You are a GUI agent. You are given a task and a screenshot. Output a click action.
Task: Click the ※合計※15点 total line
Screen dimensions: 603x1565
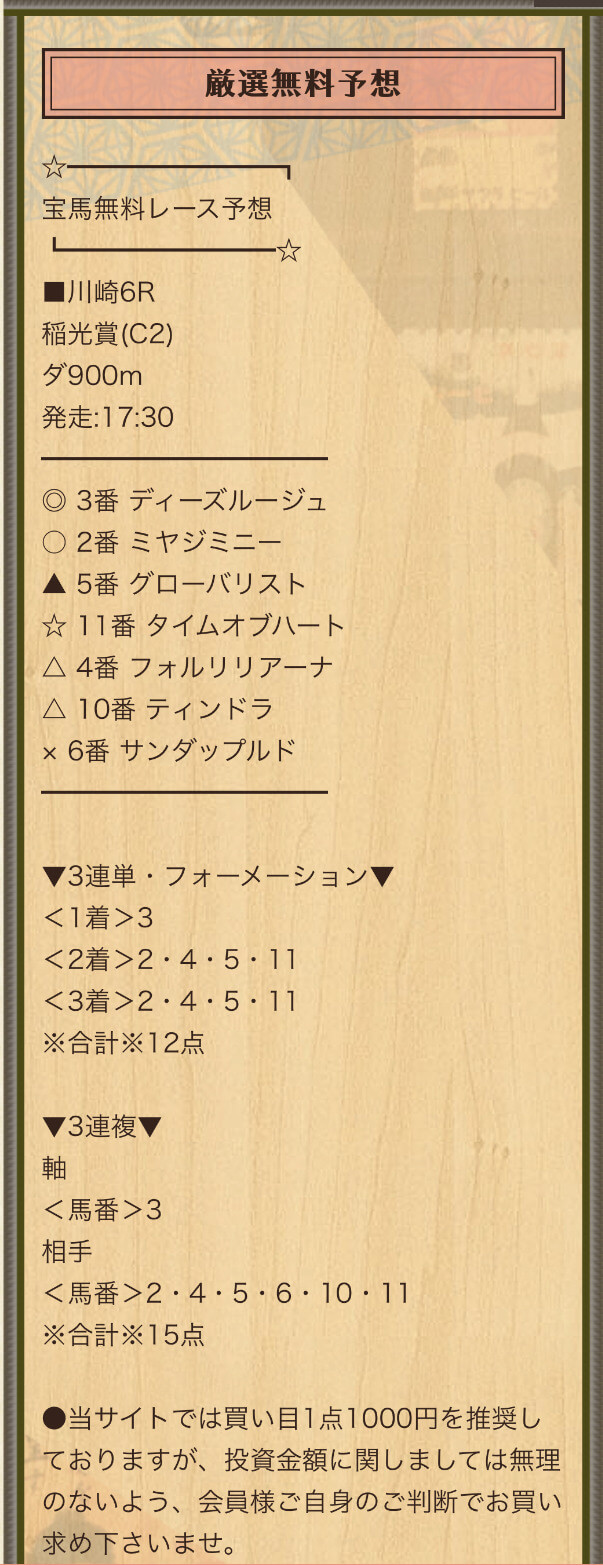[124, 1335]
